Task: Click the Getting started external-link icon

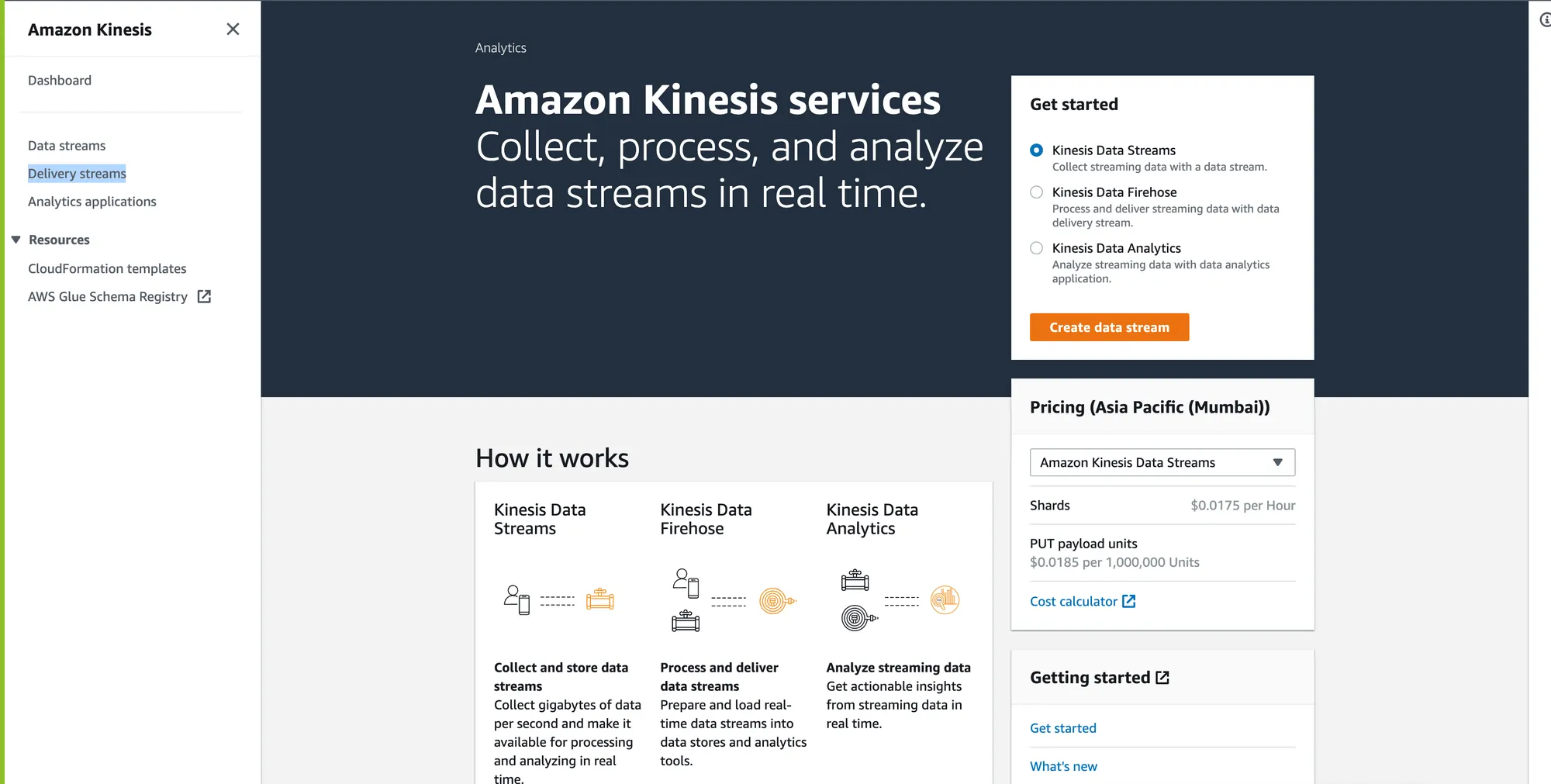Action: 1162,678
